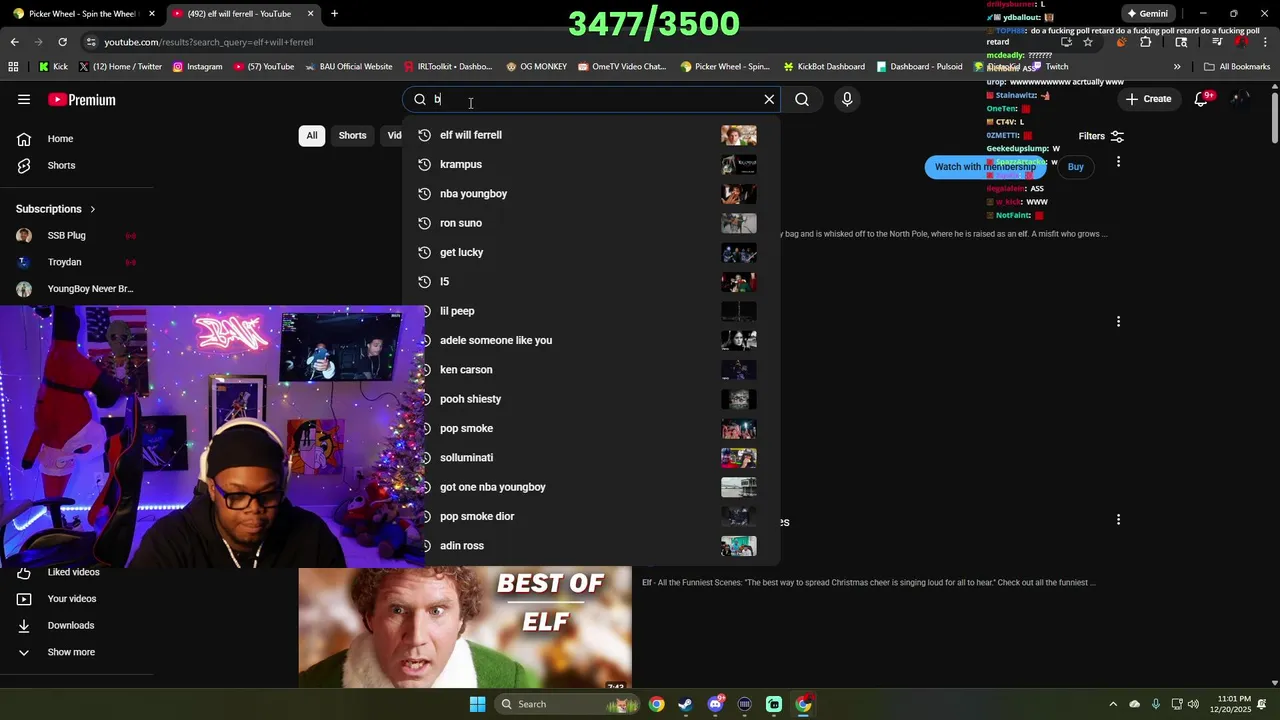Viewport: 1280px width, 720px height.
Task: Open the BAU Official Website bookmark
Action: (x=348, y=67)
